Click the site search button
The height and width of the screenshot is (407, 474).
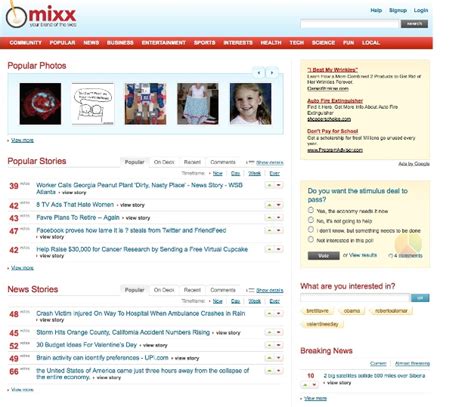(414, 24)
